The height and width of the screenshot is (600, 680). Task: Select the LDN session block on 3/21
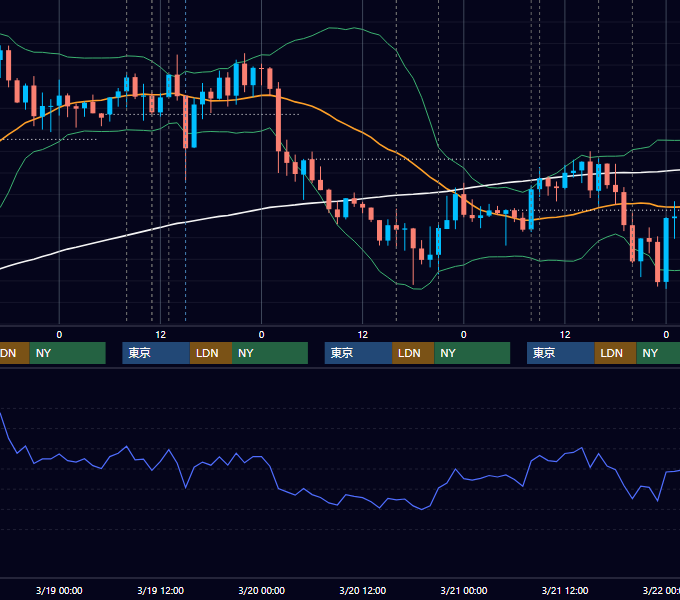pyautogui.click(x=615, y=353)
